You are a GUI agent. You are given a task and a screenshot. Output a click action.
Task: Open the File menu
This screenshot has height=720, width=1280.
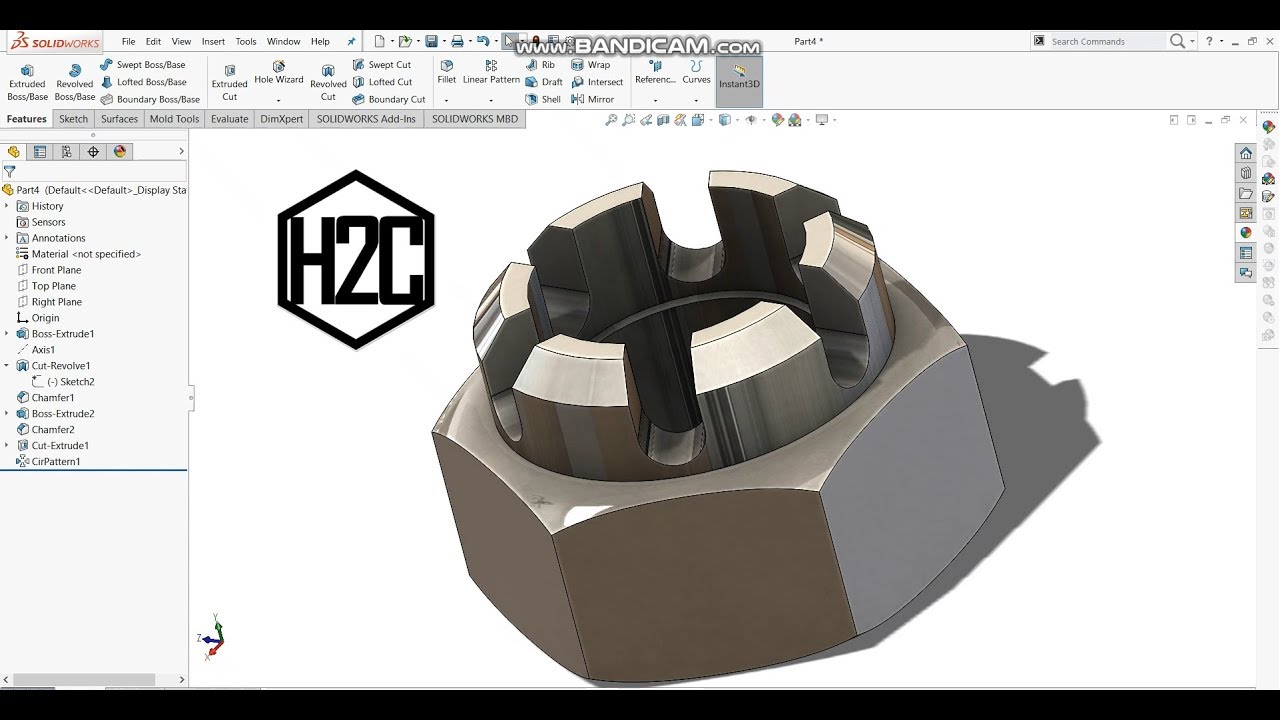(x=129, y=42)
